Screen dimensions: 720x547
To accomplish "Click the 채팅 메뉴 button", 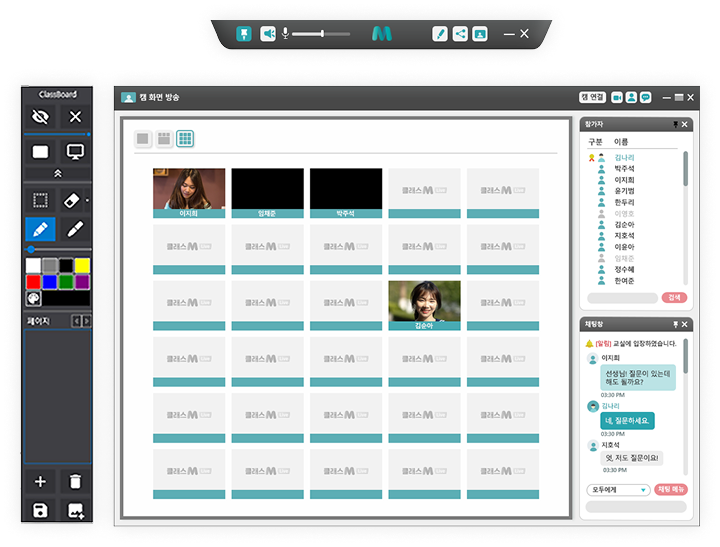I will pos(671,490).
